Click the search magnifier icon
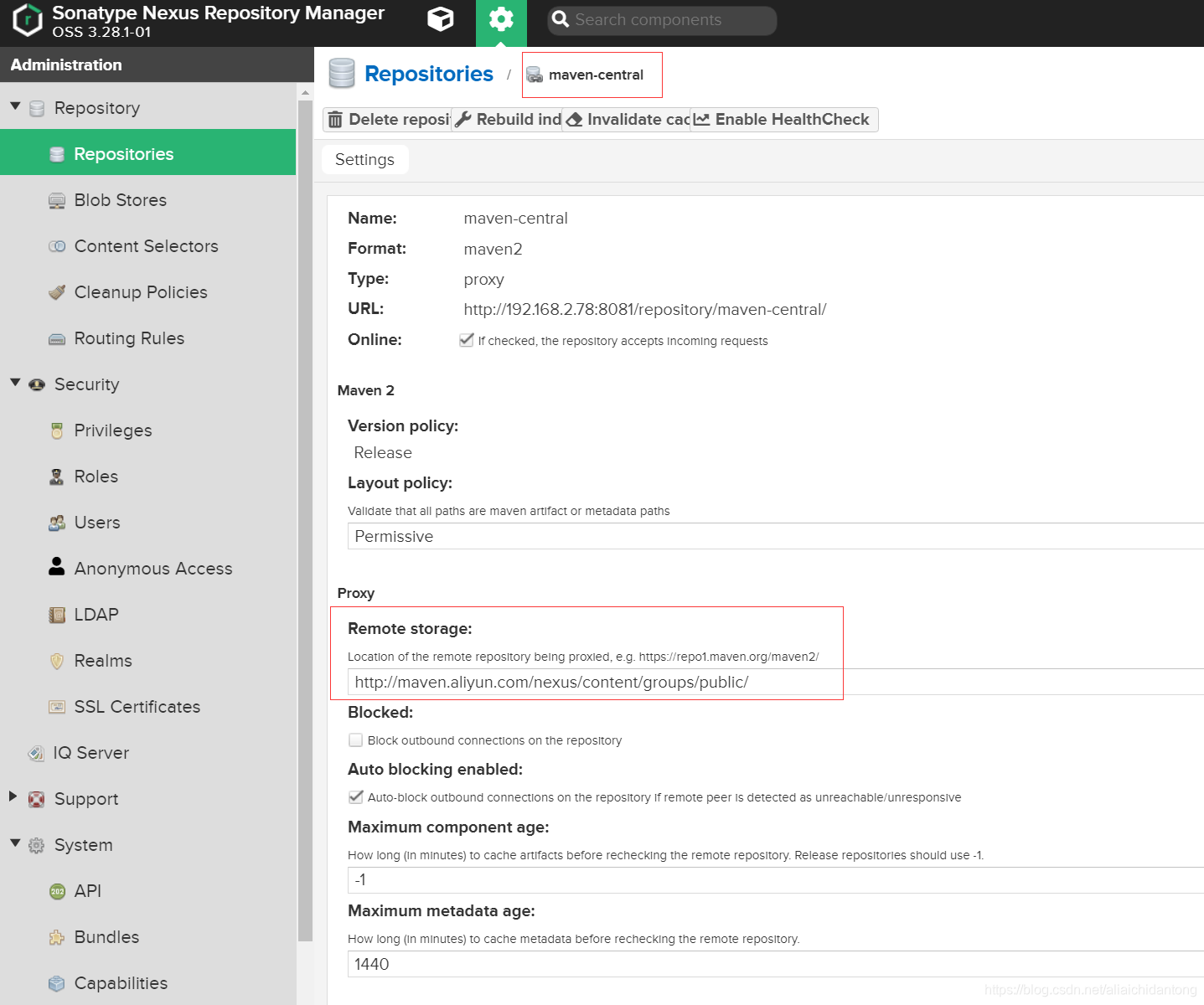Image resolution: width=1204 pixels, height=1005 pixels. [x=561, y=19]
